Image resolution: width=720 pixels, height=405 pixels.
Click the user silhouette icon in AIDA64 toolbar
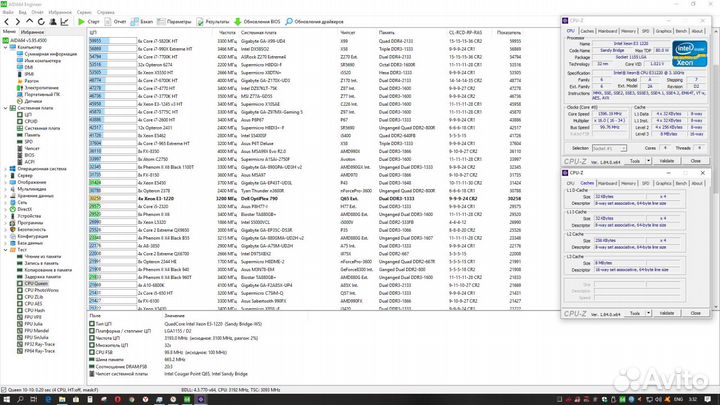coord(53,22)
